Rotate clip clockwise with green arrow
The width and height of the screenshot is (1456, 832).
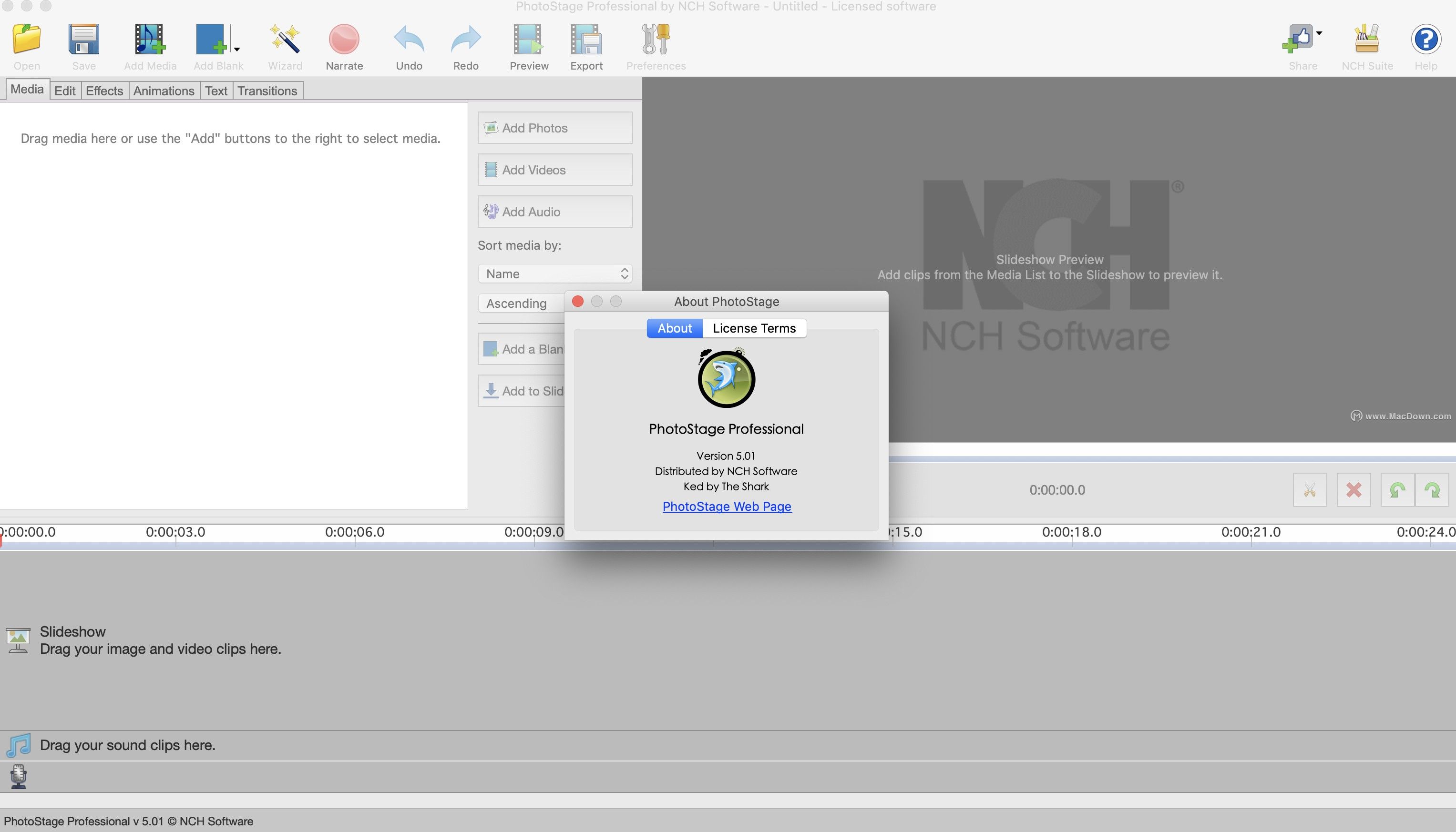tap(1432, 490)
